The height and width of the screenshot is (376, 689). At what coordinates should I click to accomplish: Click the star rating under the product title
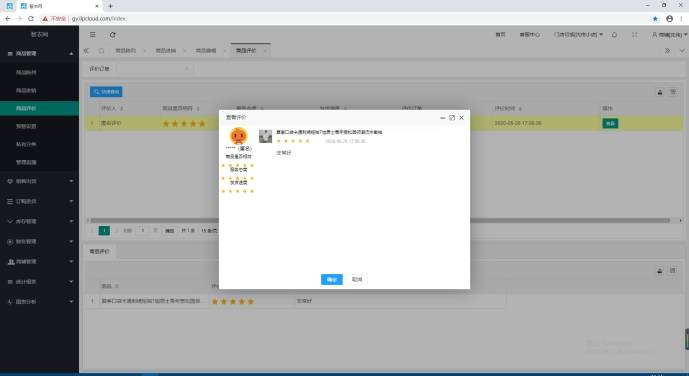point(293,141)
